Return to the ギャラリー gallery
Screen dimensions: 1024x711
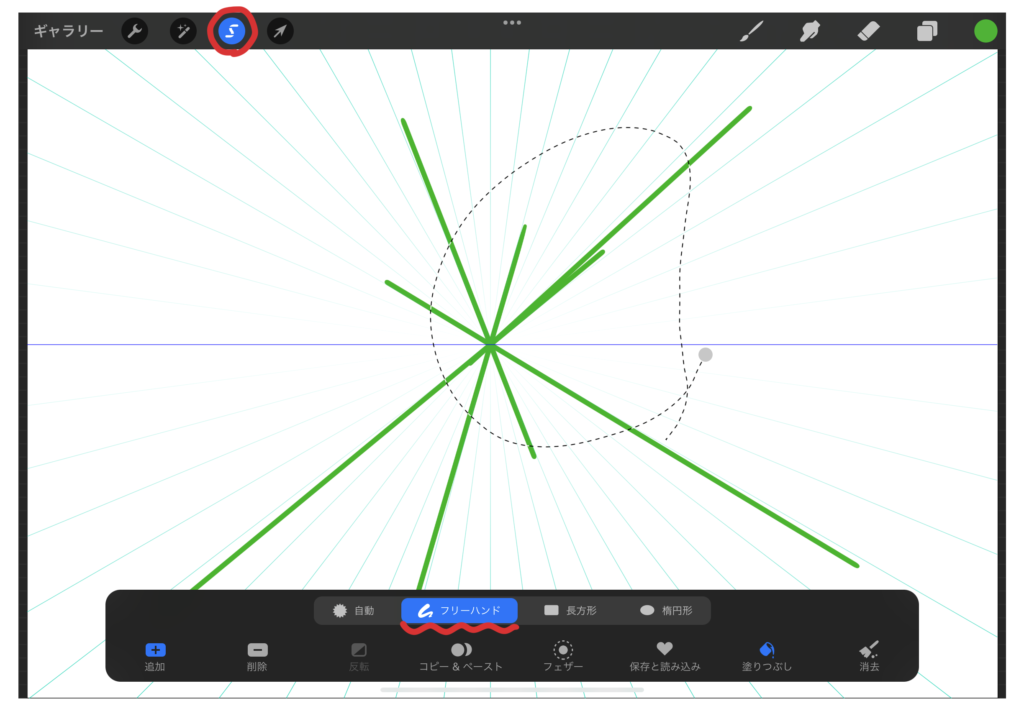69,31
